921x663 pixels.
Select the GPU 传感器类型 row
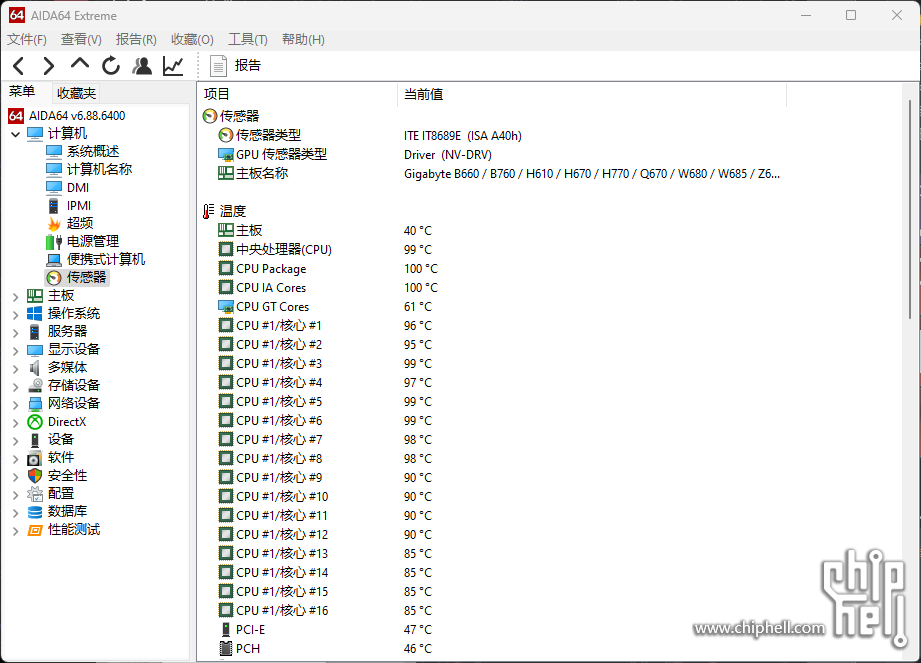point(502,154)
